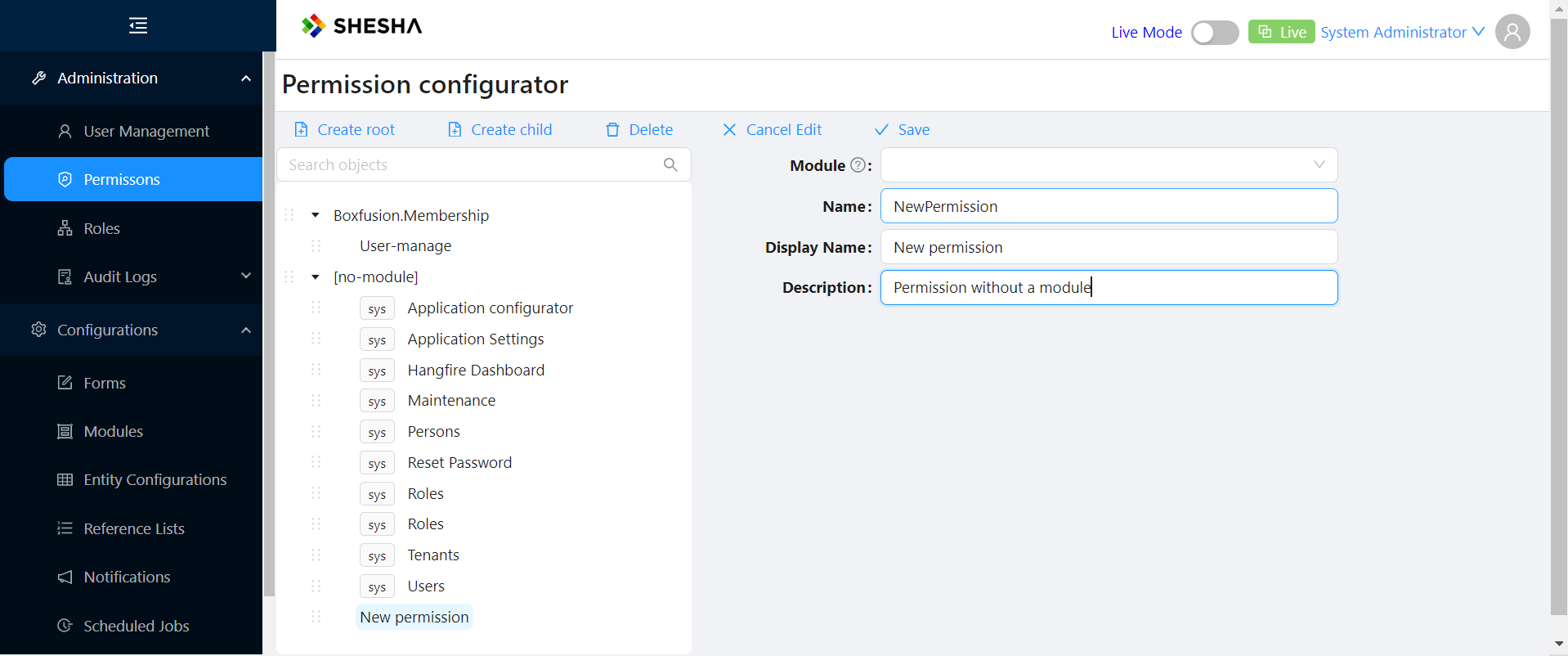Click the Notifications megaphone icon
The image size is (1568, 656).
coord(65,577)
